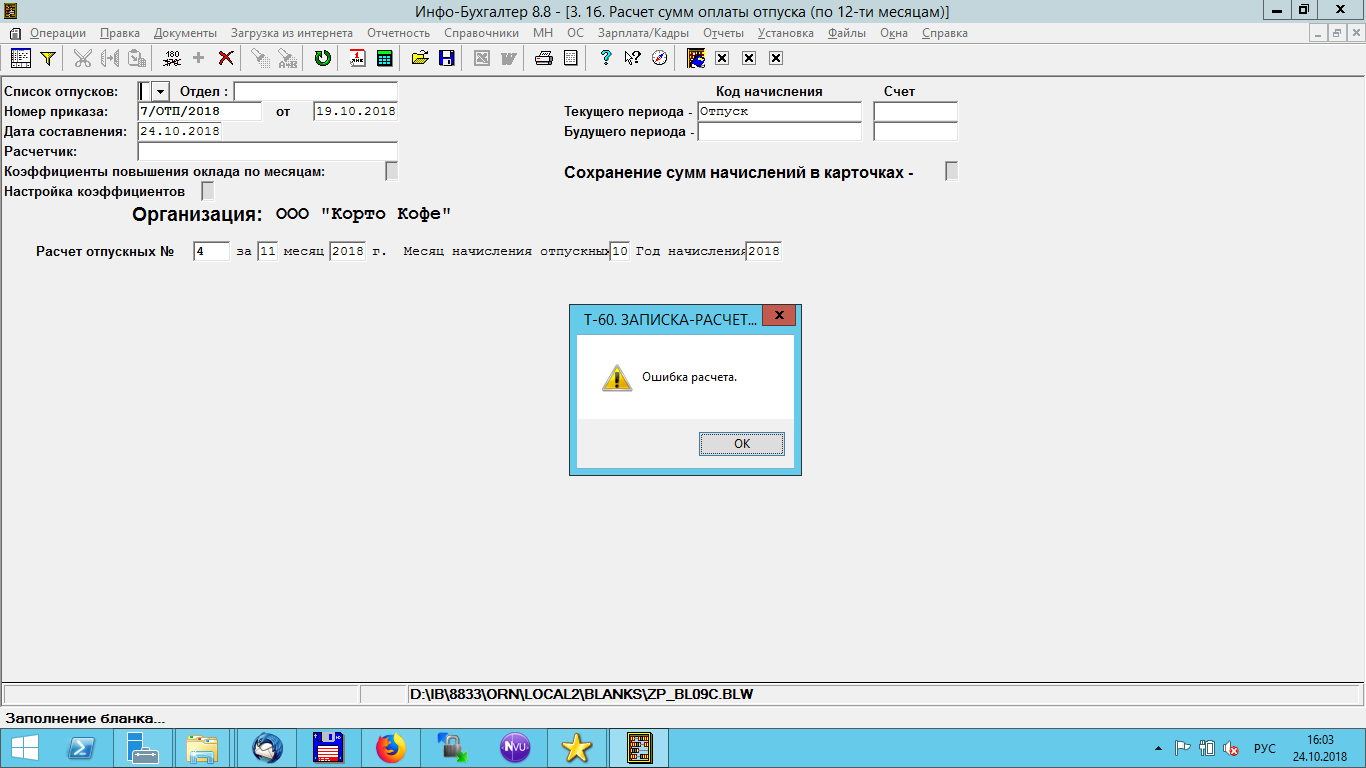This screenshot has width=1366, height=768.
Task: Click the taskbar clock showing 16:03
Action: (1318, 748)
